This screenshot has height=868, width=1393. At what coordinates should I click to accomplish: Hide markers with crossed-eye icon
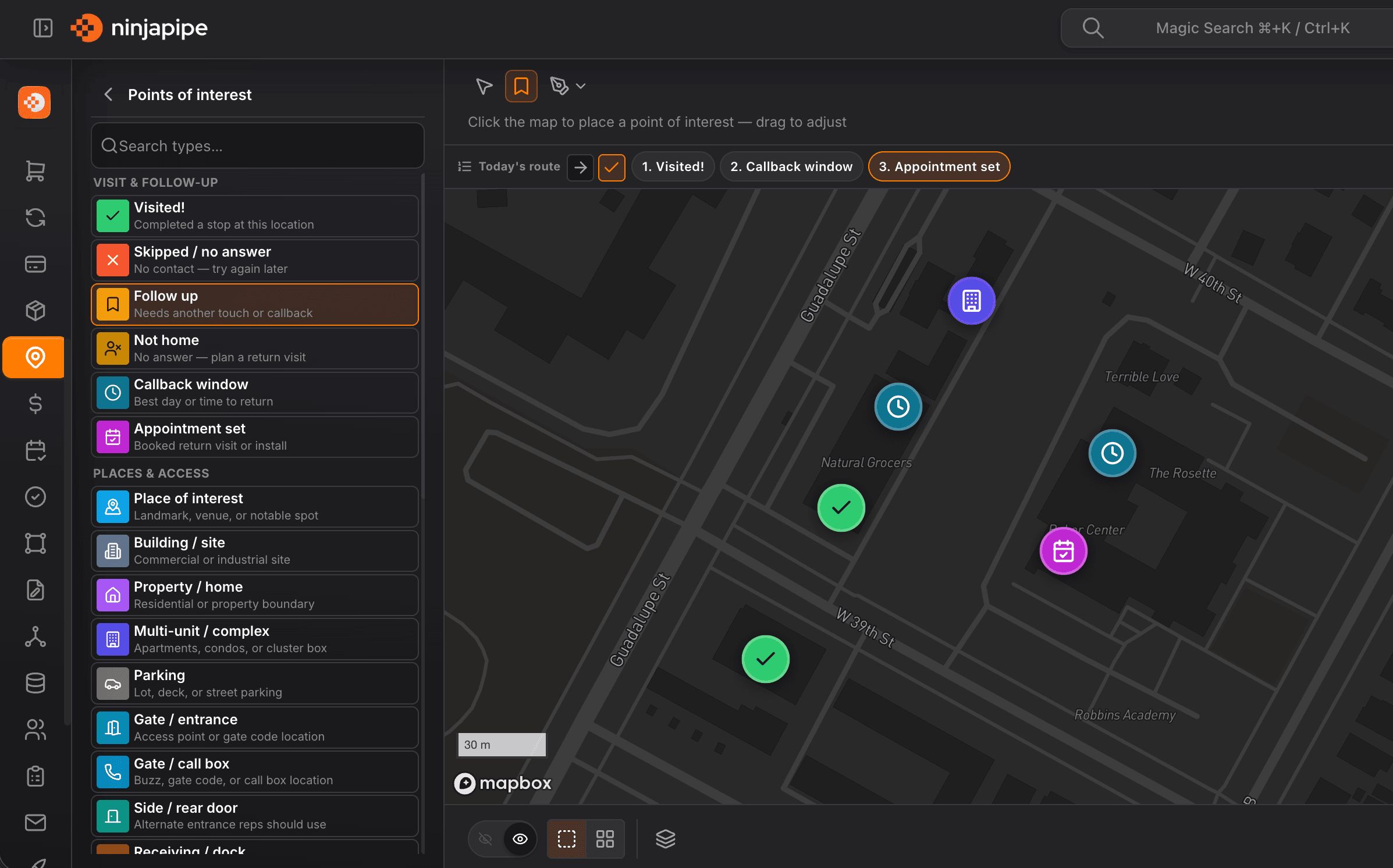click(485, 838)
